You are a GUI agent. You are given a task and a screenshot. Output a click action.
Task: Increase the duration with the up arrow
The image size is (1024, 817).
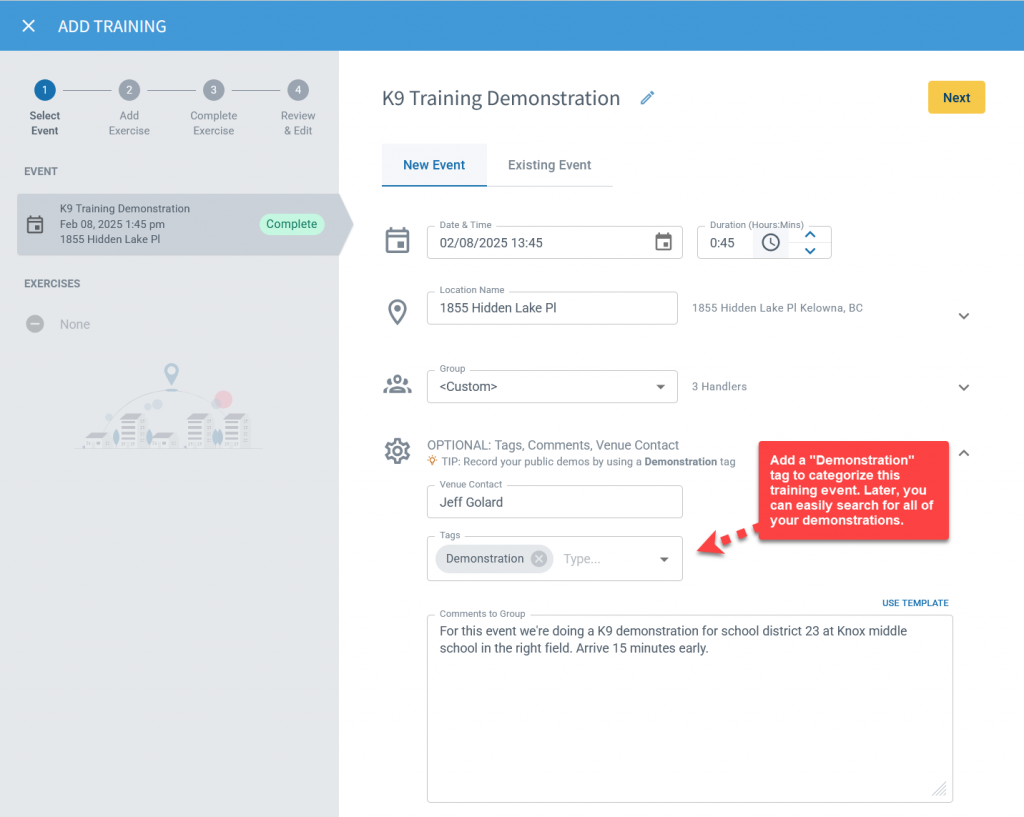(810, 234)
